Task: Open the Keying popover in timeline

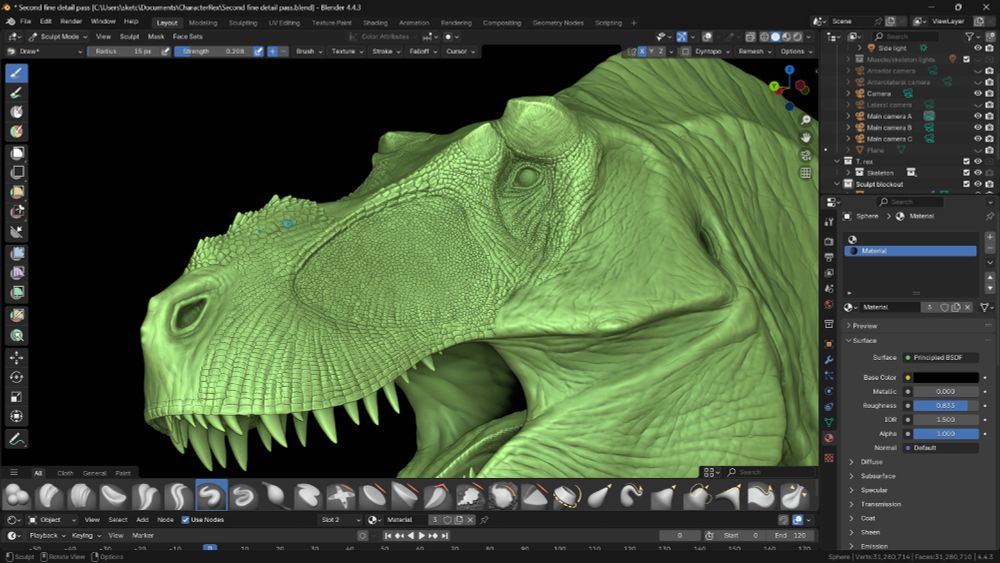Action: click(85, 536)
